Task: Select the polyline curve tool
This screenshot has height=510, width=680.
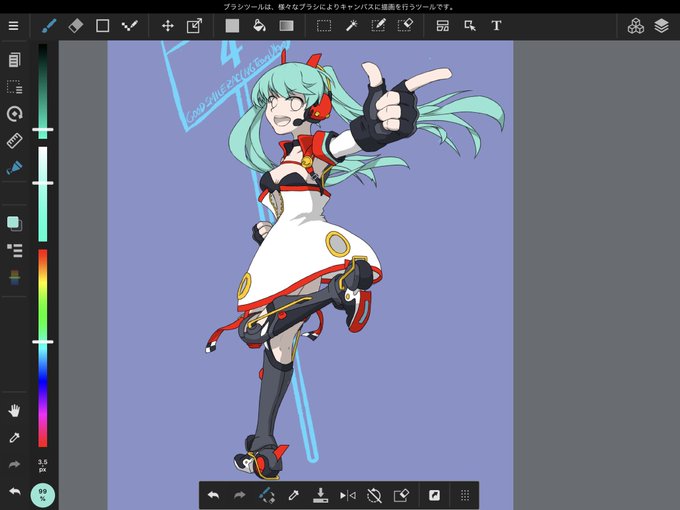Action: (x=129, y=26)
